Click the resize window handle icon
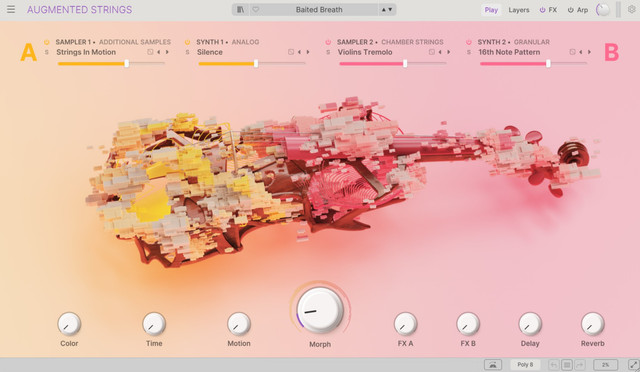This screenshot has height=372, width=640. point(633,365)
